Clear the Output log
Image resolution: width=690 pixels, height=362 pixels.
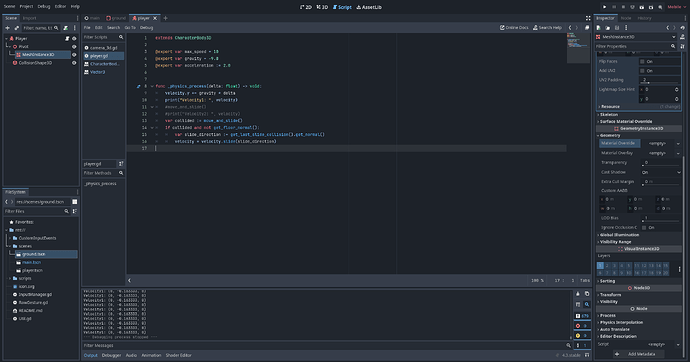578,294
